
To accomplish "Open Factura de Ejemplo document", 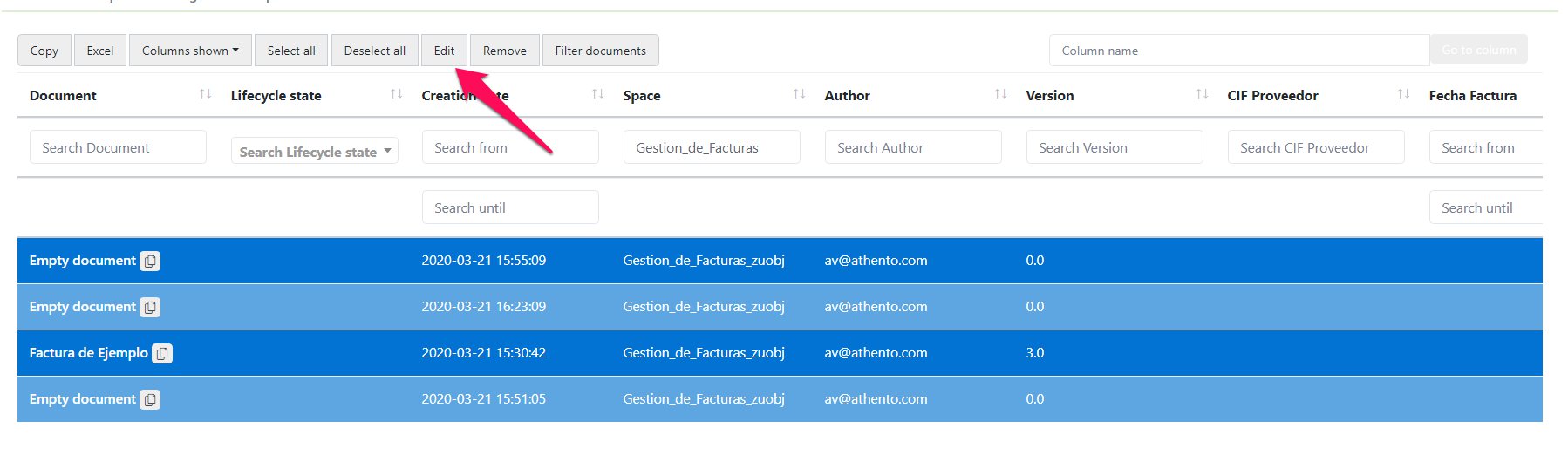I will [x=89, y=353].
